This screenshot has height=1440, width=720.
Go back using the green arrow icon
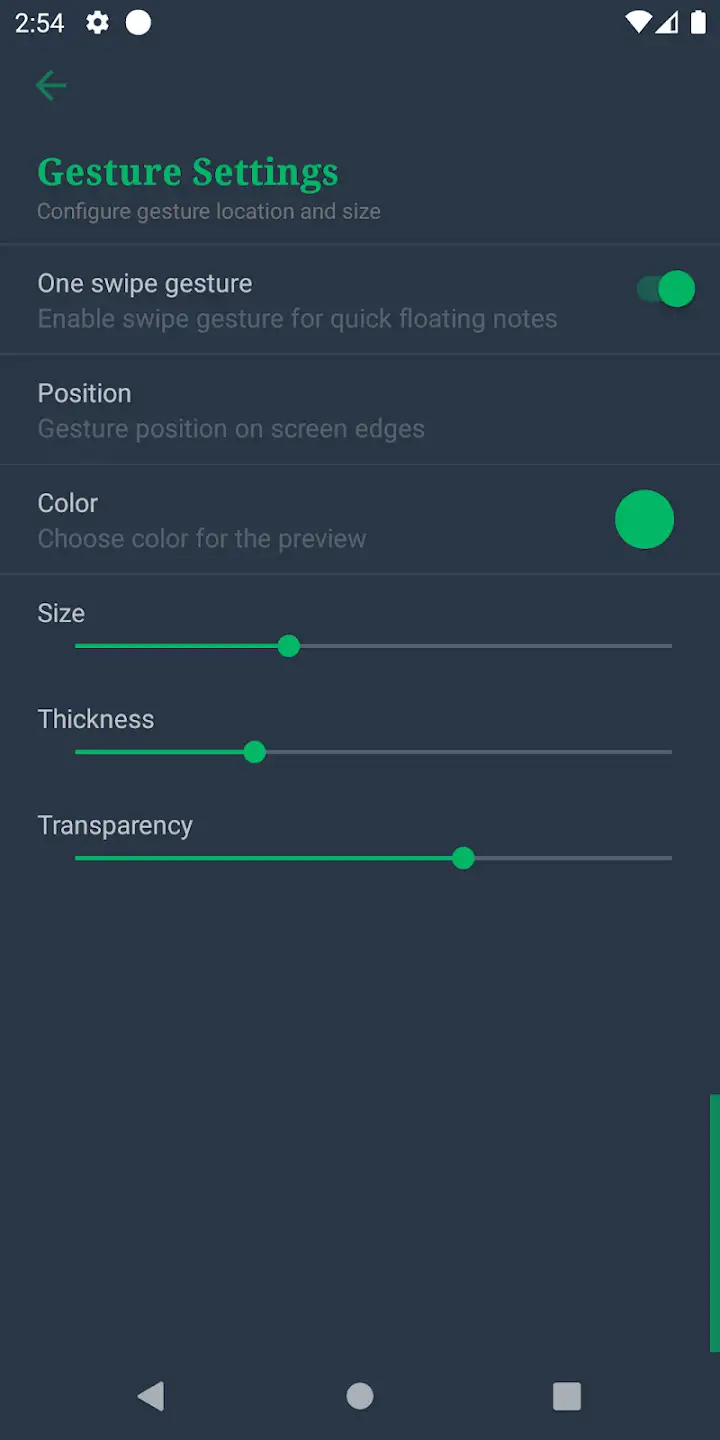(50, 86)
